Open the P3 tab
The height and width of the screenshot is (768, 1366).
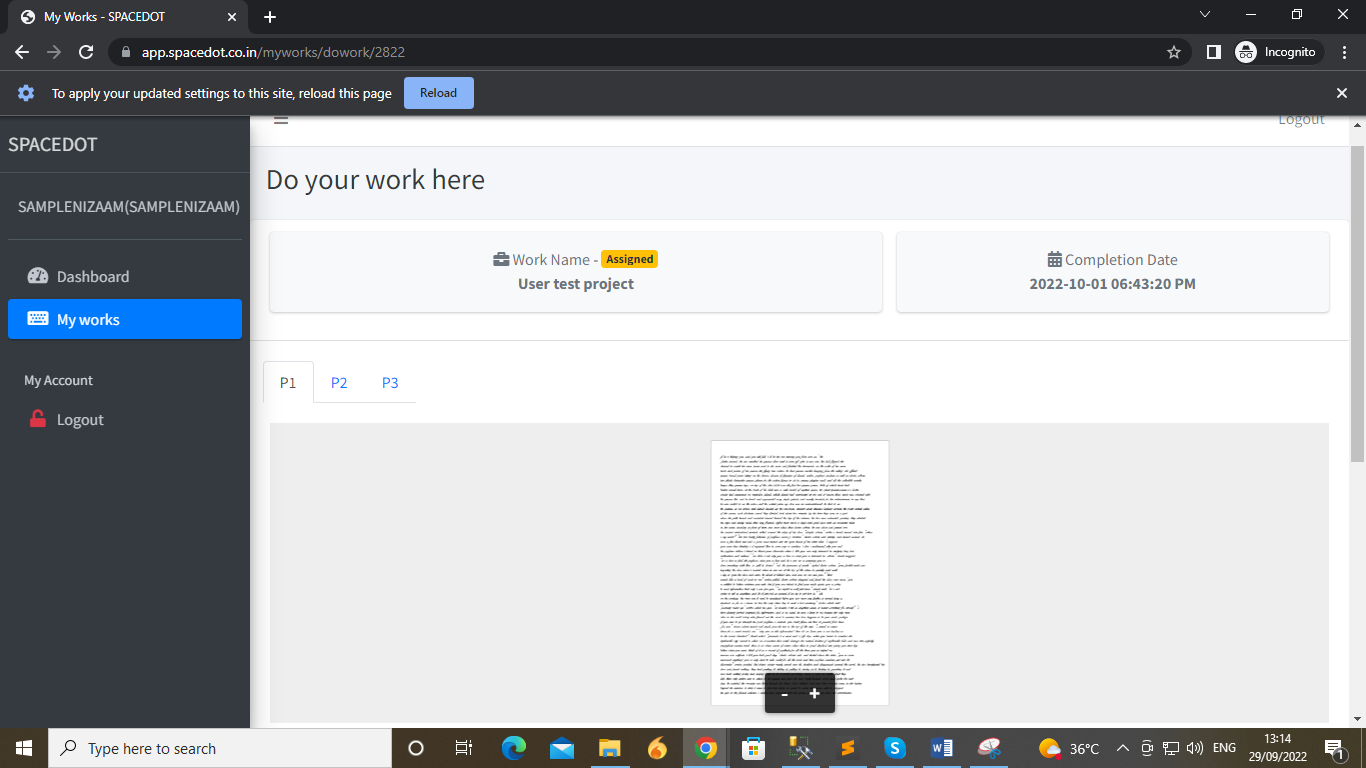coord(390,382)
